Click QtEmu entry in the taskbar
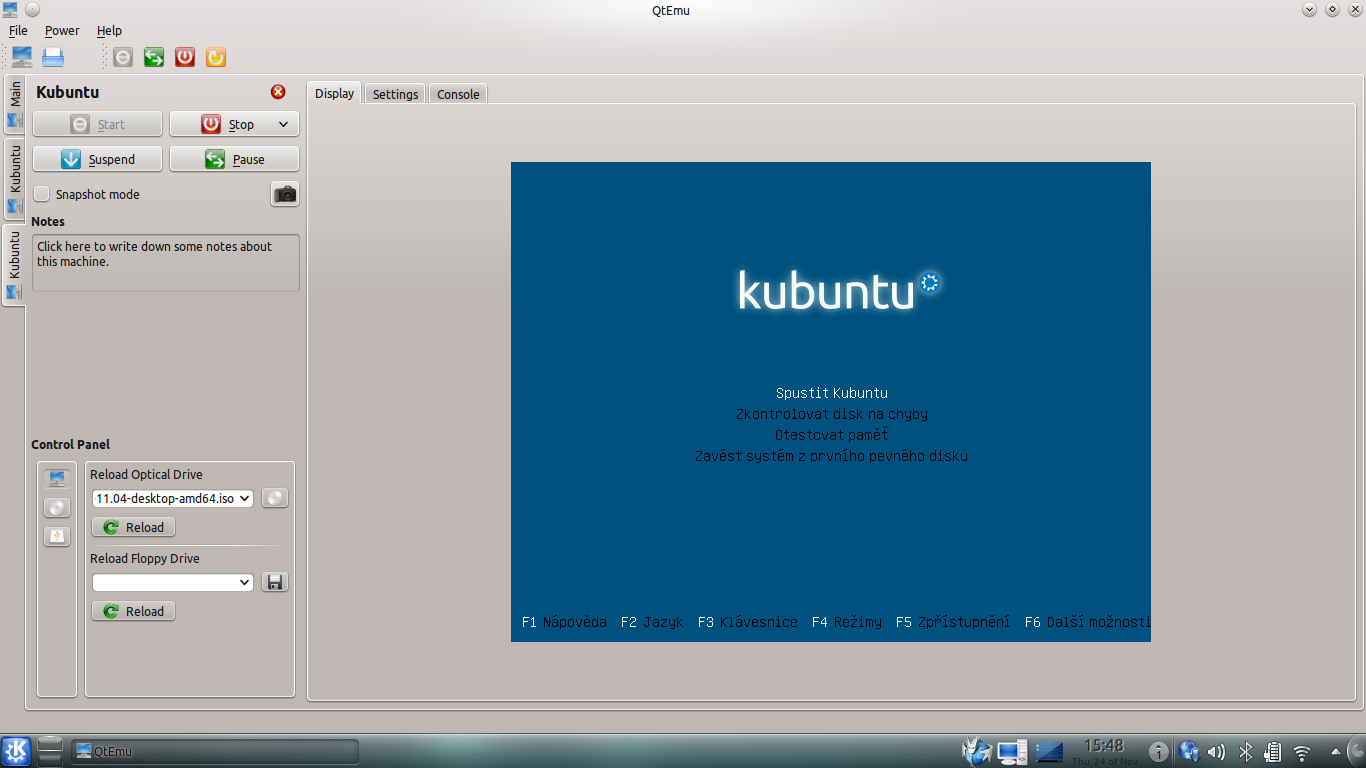The width and height of the screenshot is (1366, 768). tap(215, 751)
